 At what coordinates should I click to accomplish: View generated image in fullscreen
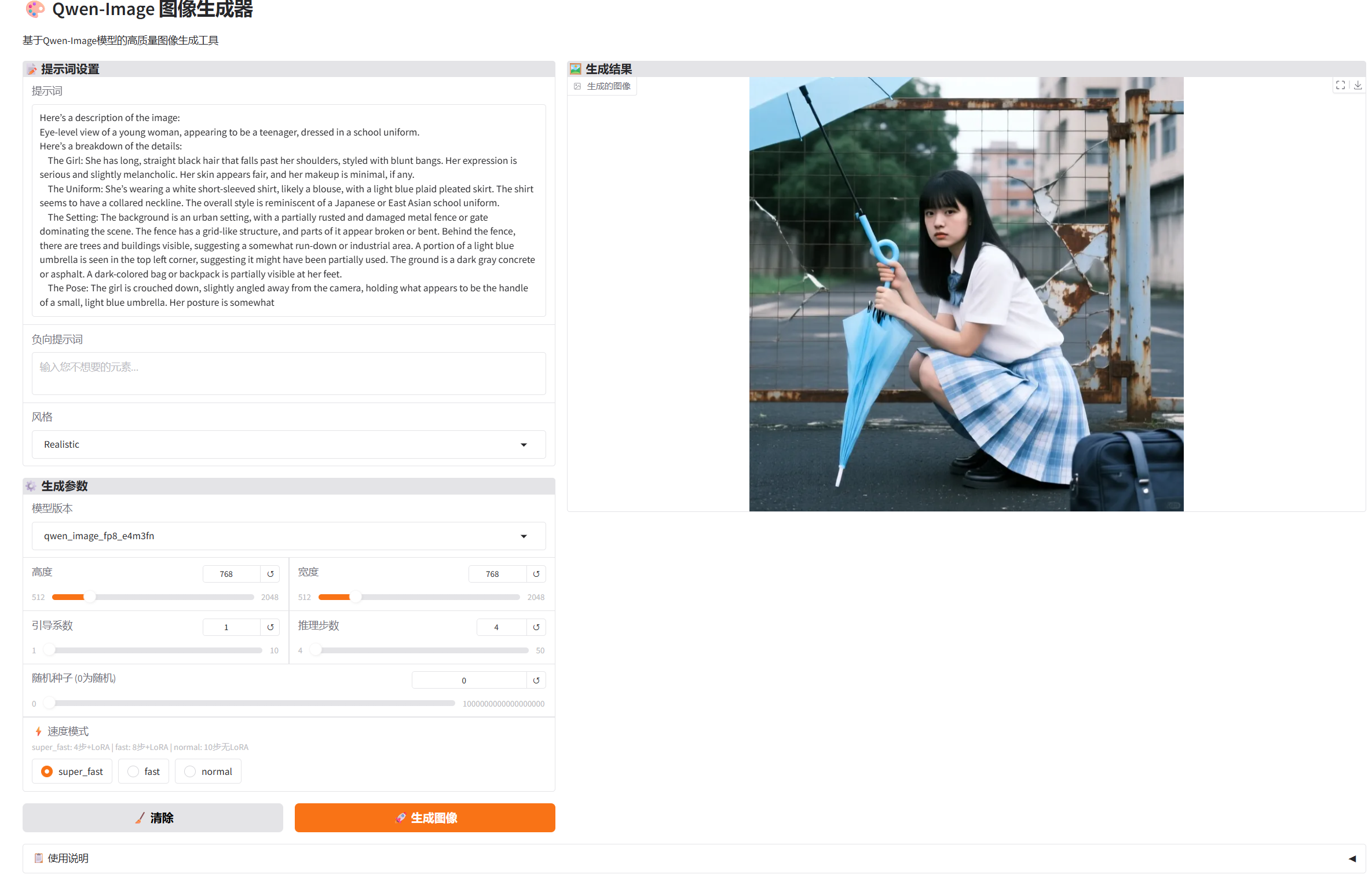click(1340, 85)
